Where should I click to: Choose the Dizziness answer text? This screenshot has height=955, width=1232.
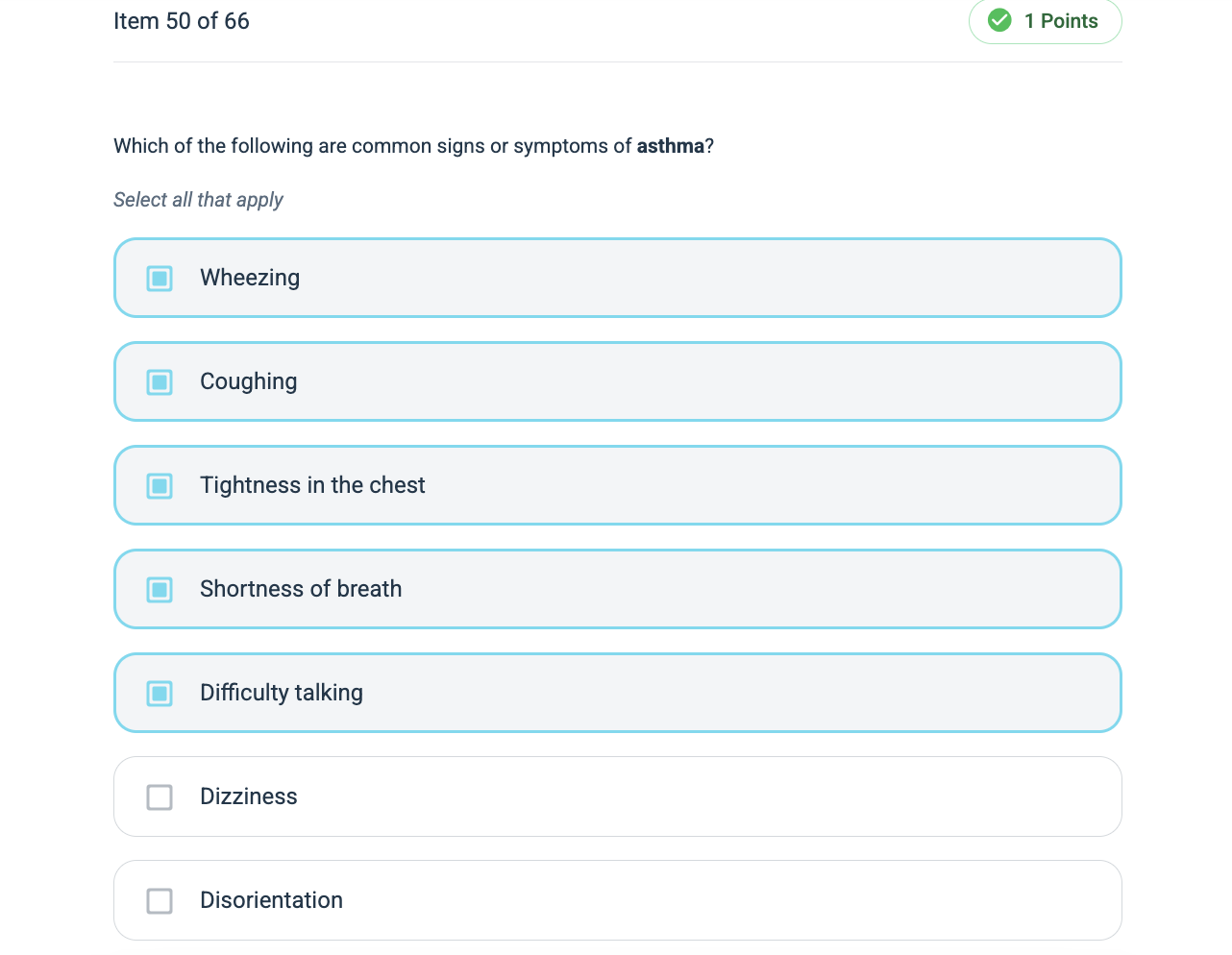click(x=248, y=796)
